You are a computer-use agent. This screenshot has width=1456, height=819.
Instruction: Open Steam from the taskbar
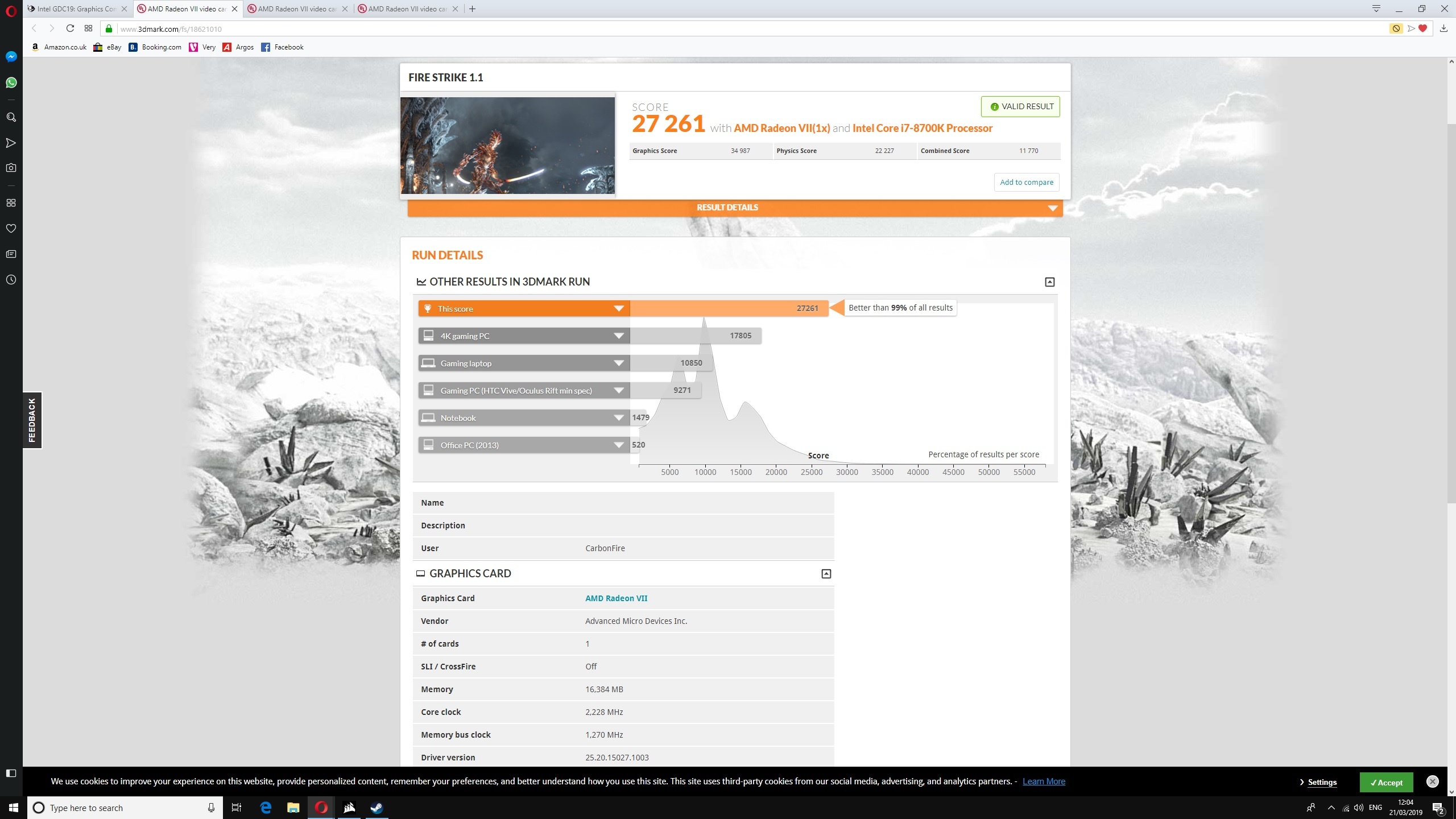[377, 808]
